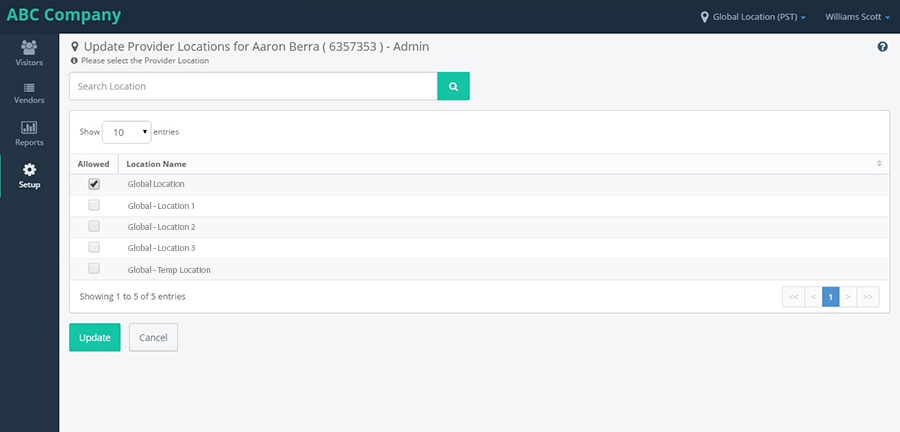This screenshot has width=900, height=432.
Task: Go to last page of results
Action: click(868, 297)
